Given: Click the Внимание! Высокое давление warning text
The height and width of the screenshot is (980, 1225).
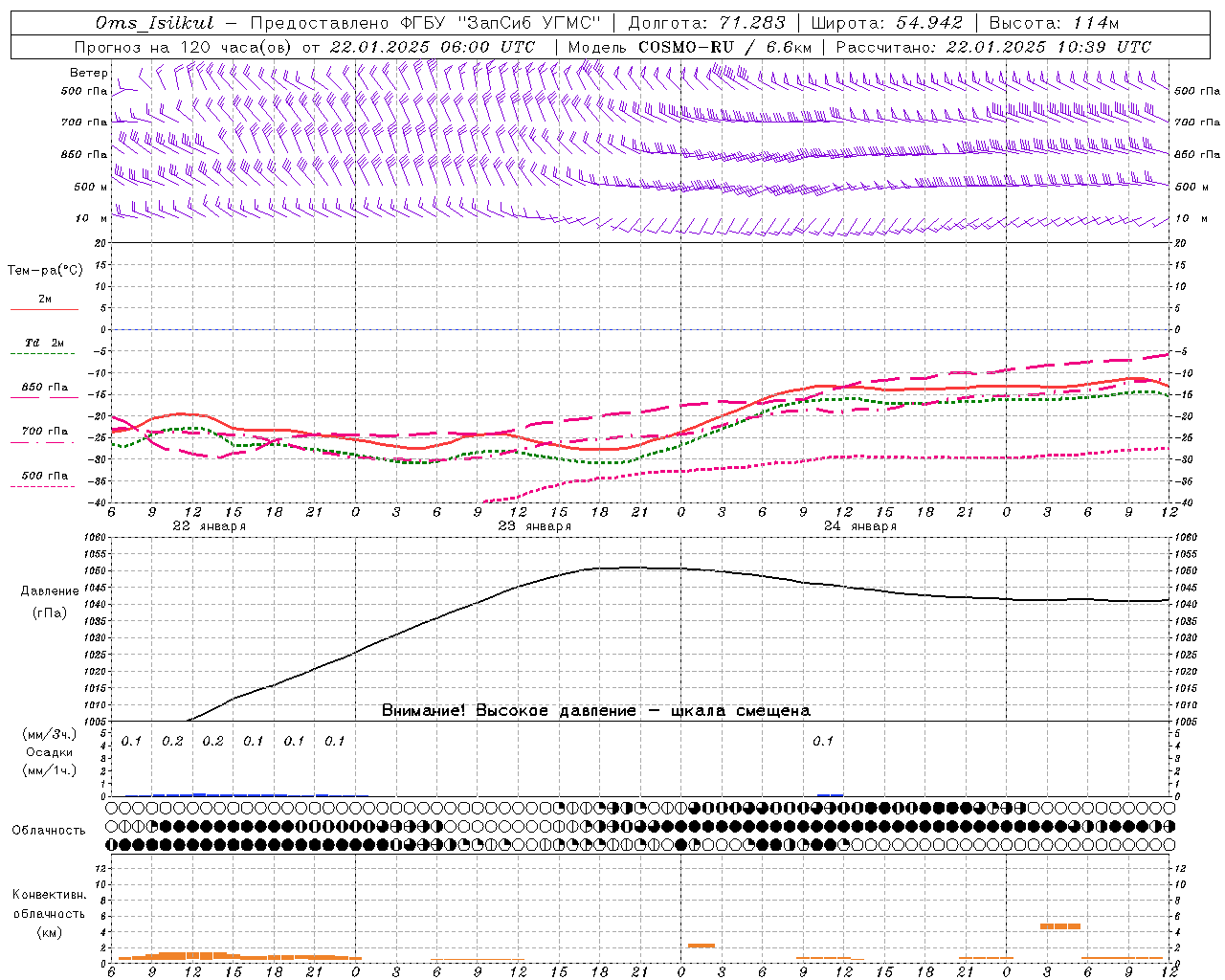Looking at the screenshot, I should pos(595,711).
